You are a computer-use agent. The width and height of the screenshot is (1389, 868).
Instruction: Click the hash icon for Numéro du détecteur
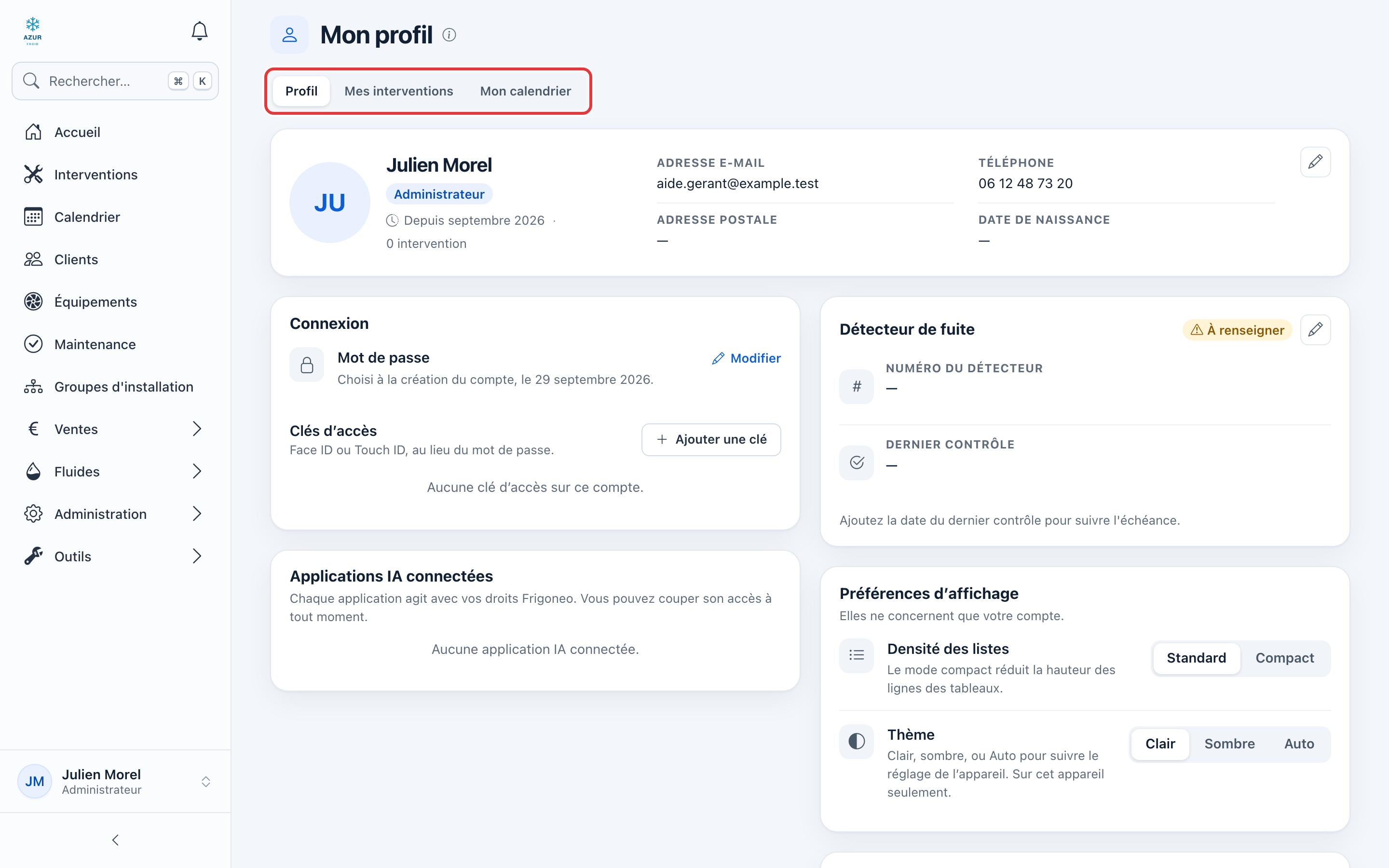(857, 386)
